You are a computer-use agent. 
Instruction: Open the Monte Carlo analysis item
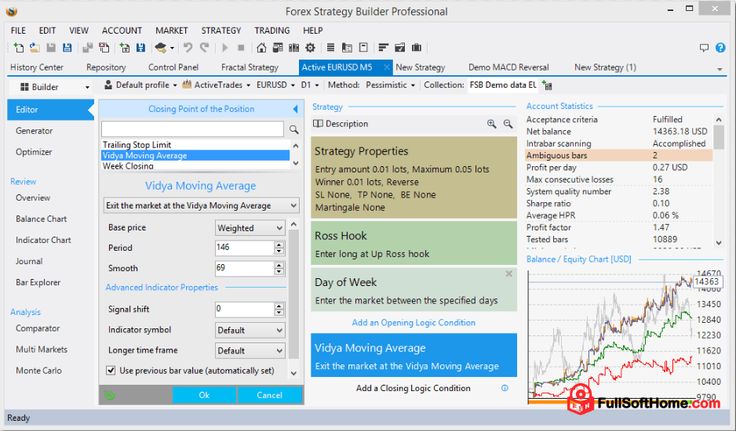[x=38, y=370]
